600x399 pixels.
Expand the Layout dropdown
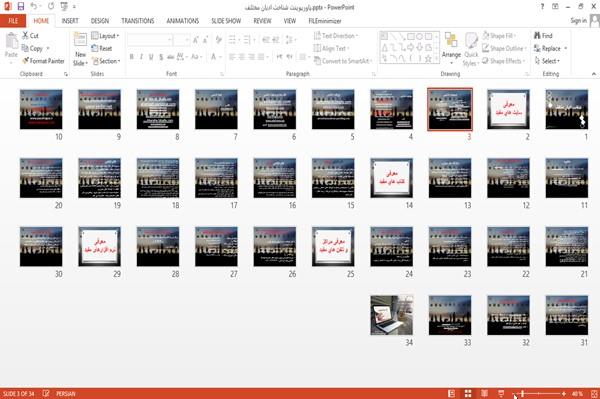click(105, 36)
